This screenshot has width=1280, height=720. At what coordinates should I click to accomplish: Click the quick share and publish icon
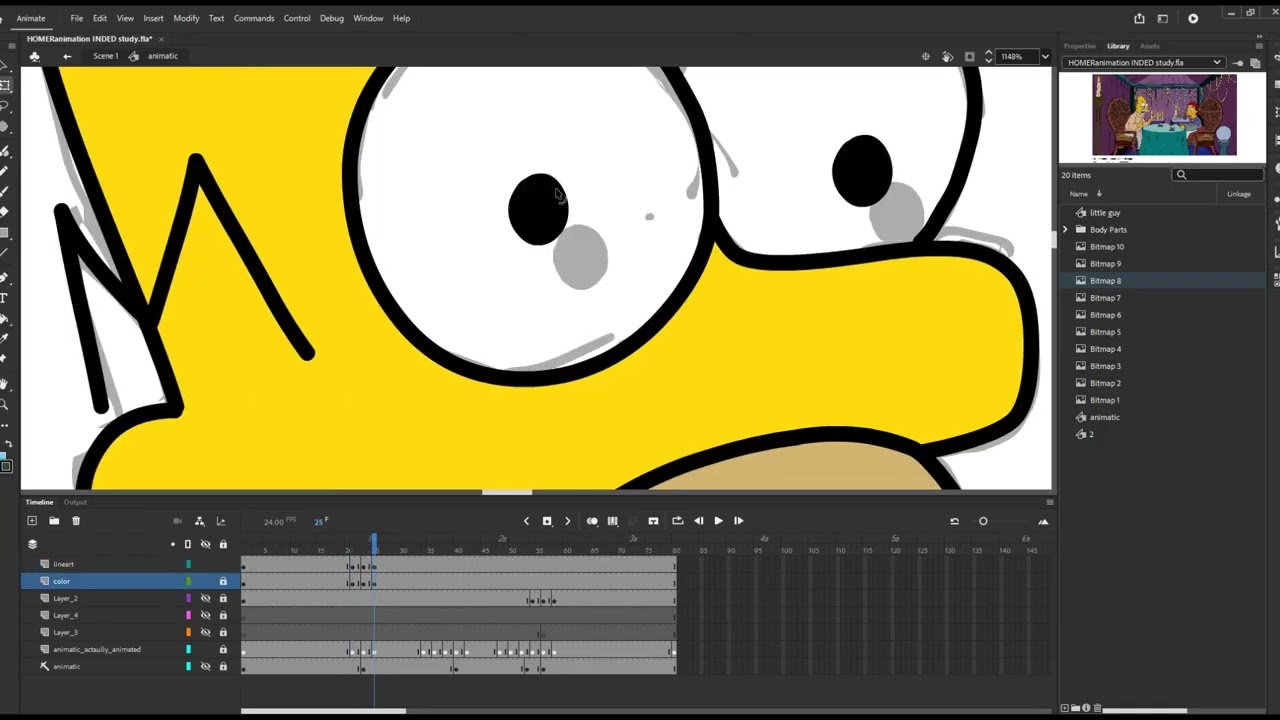pyautogui.click(x=1139, y=18)
